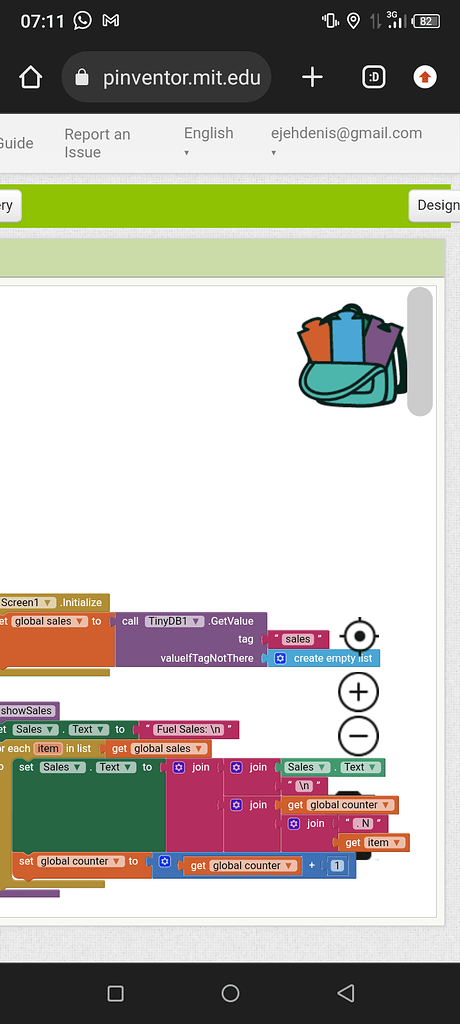Viewport: 460px width, 1024px height.
Task: Center workspace with the crosshair icon
Action: 359,635
